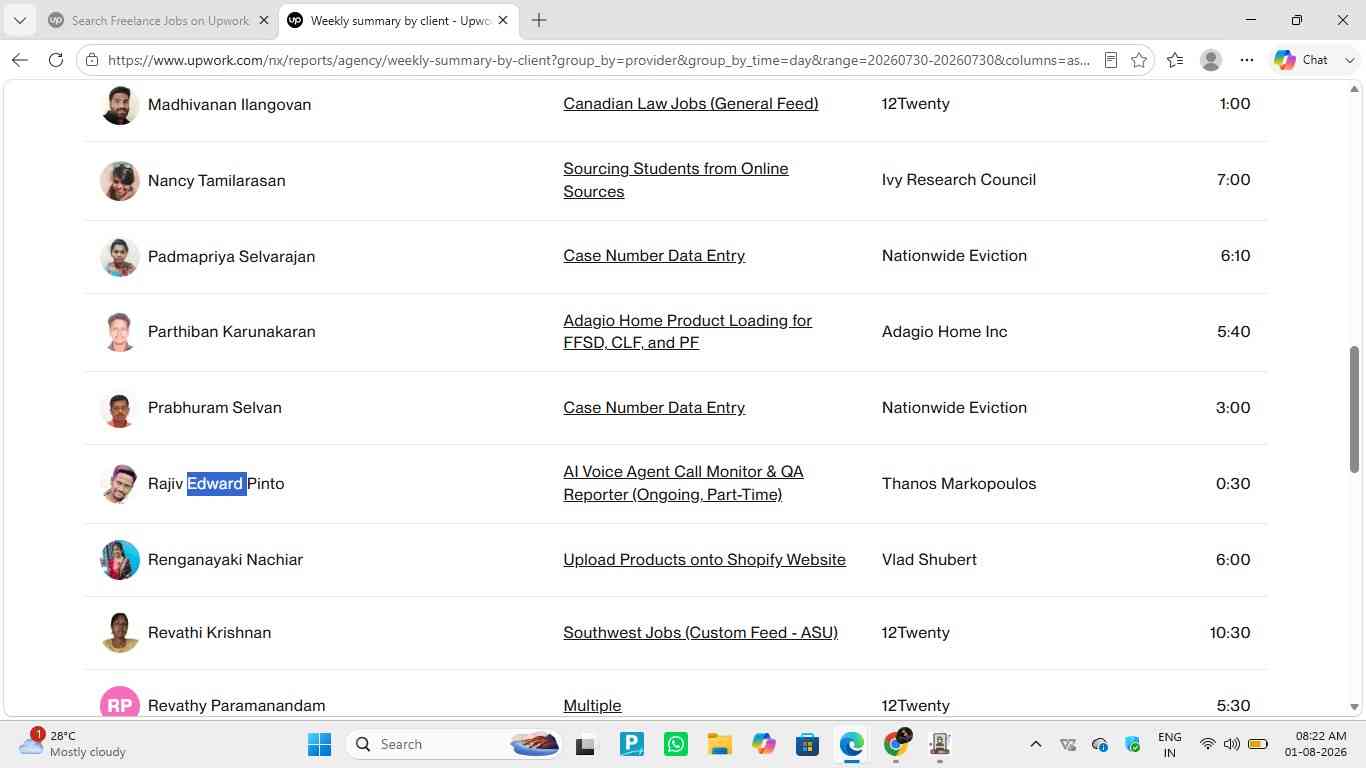The image size is (1366, 768).
Task: Switch to Search Freelance Jobs tab
Action: tap(160, 20)
